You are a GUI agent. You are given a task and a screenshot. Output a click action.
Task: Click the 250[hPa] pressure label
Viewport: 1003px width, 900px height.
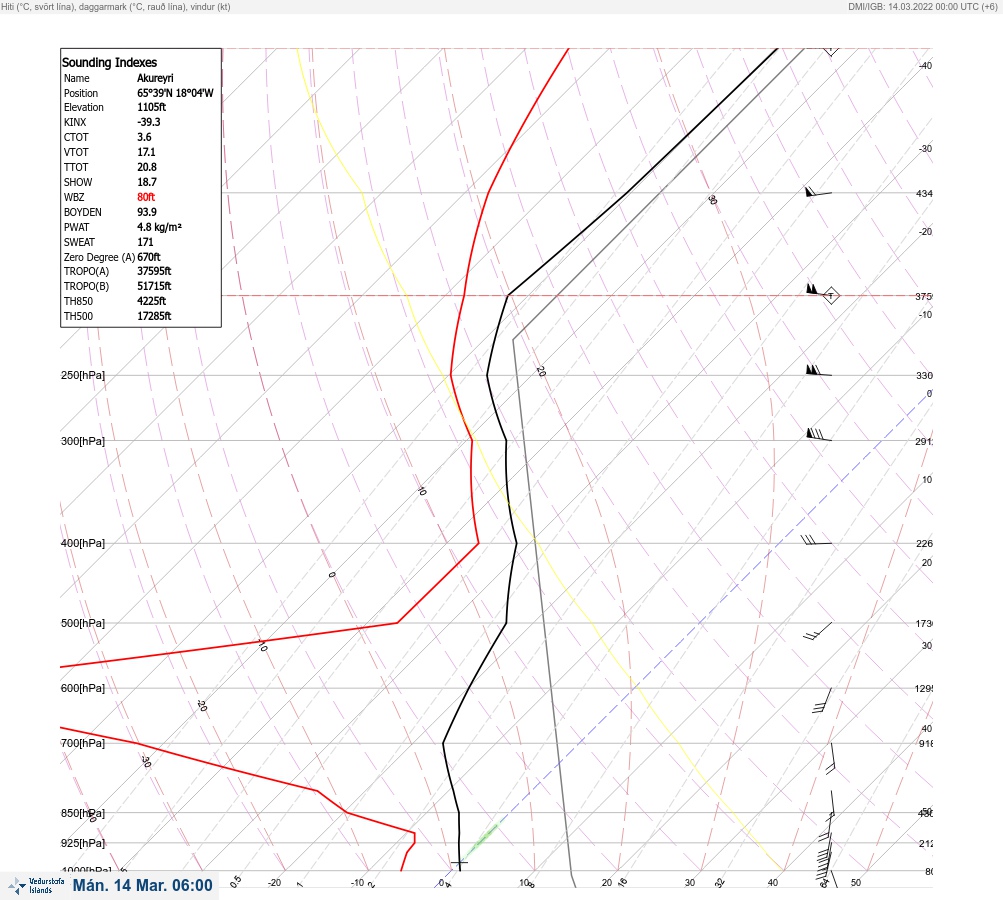(x=83, y=375)
